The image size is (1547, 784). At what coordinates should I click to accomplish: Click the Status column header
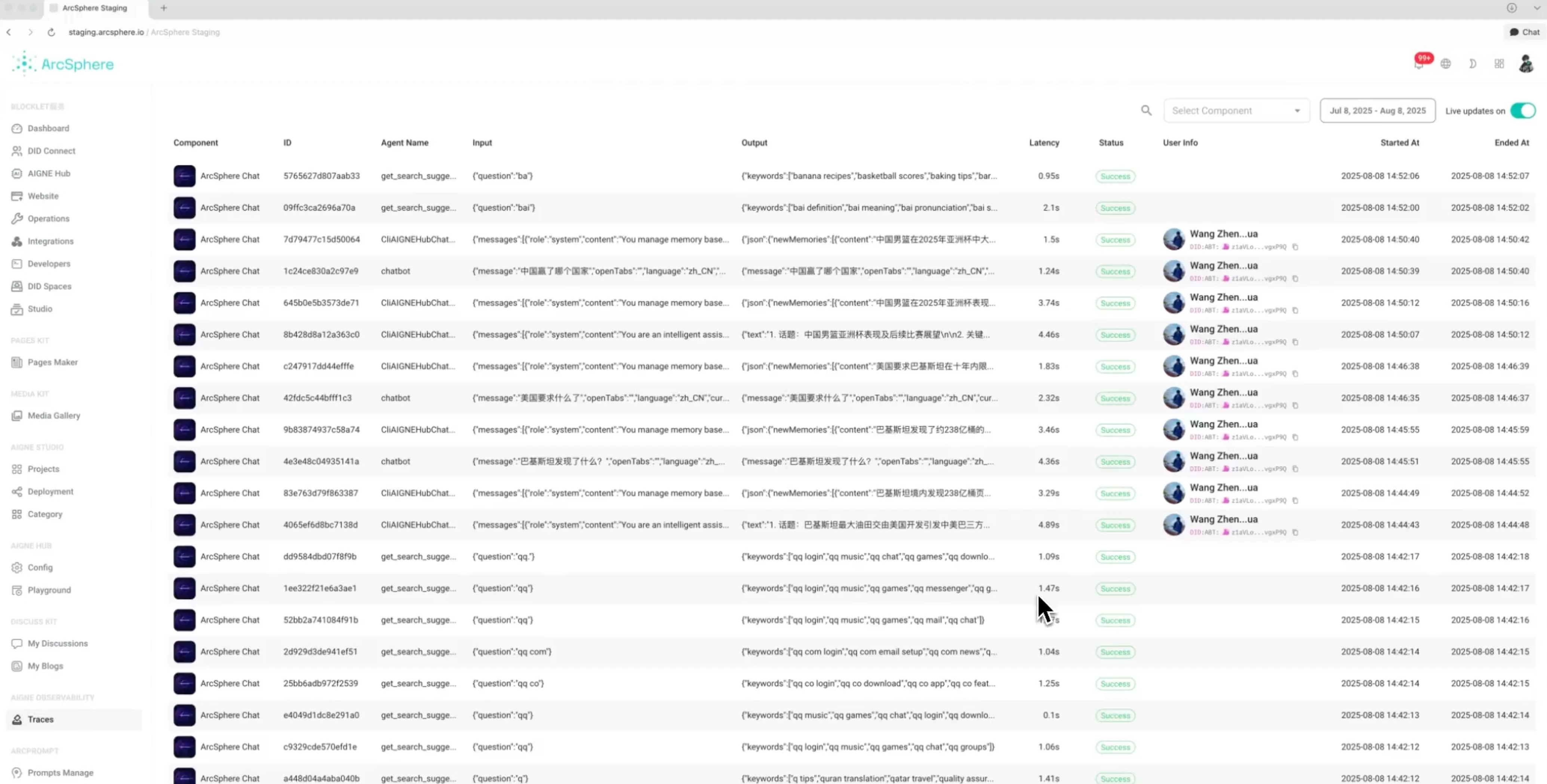(1111, 143)
